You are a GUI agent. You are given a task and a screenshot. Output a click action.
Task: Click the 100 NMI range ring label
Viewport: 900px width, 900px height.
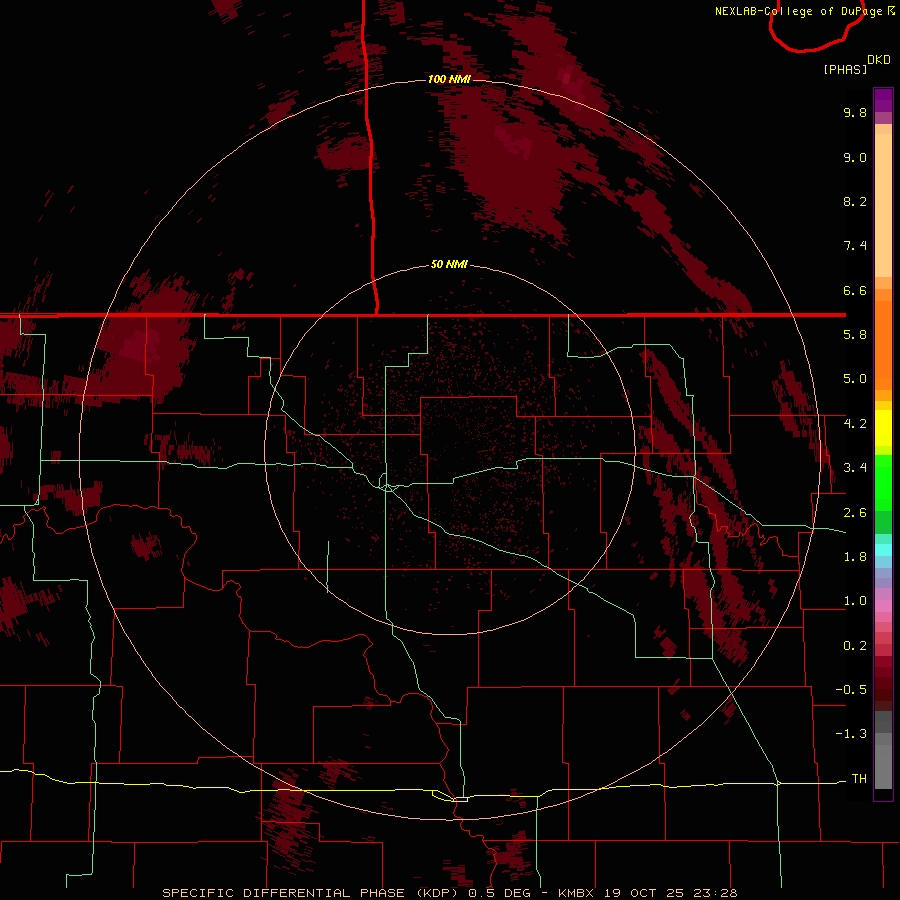coord(449,79)
